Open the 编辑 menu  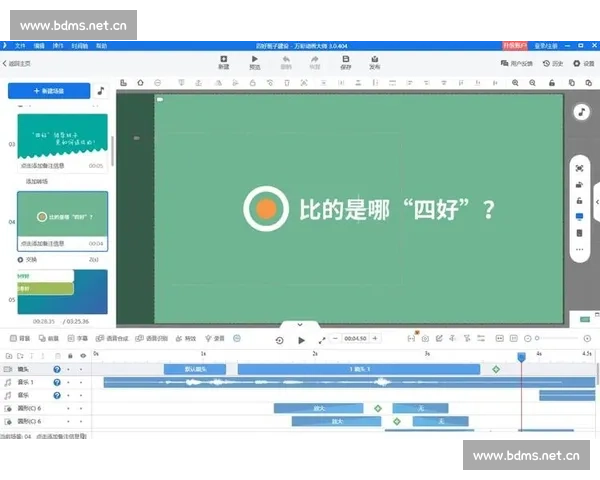coord(39,46)
